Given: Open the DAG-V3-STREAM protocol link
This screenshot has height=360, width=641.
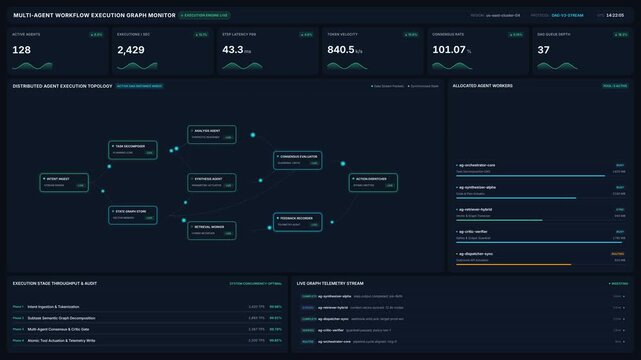Looking at the screenshot, I should point(567,16).
